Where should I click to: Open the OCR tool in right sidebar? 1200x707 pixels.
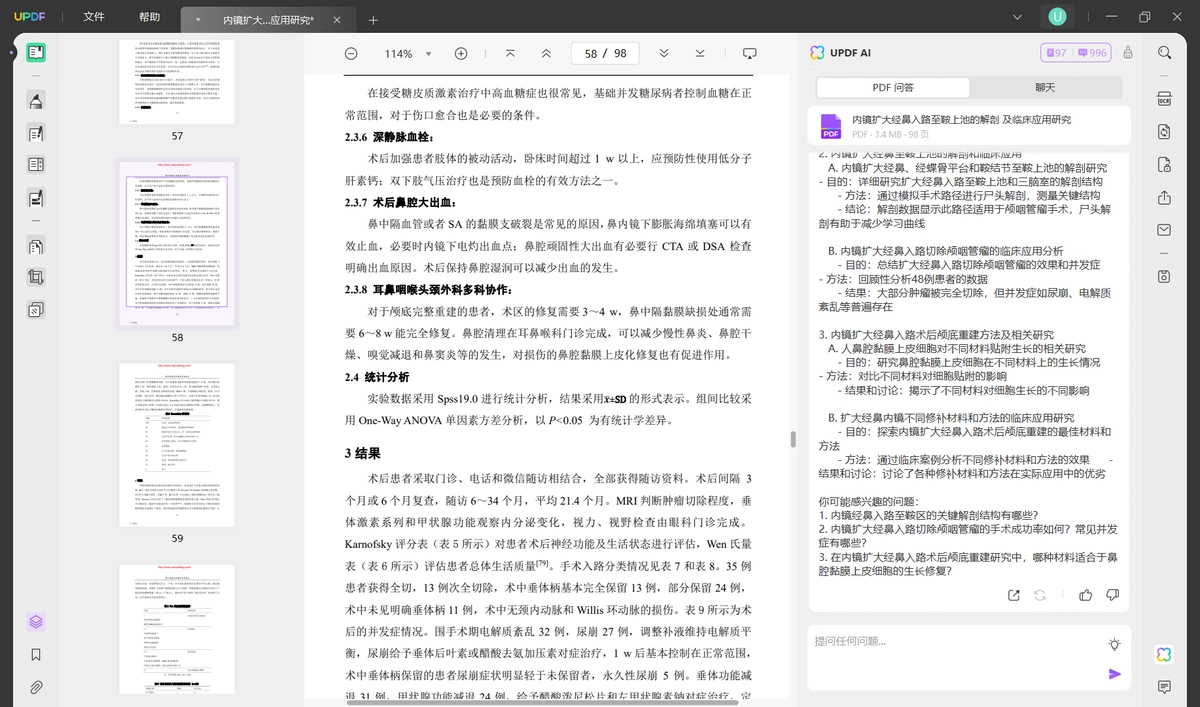pos(1164,98)
